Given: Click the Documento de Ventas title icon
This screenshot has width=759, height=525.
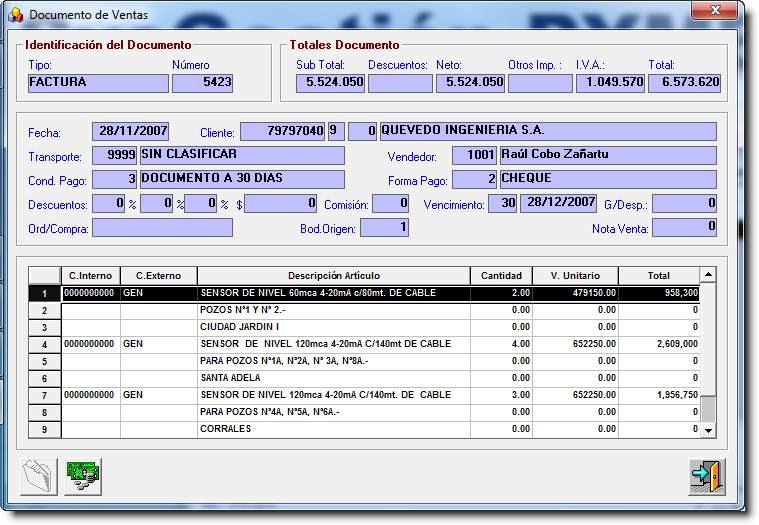Looking at the screenshot, I should [16, 15].
